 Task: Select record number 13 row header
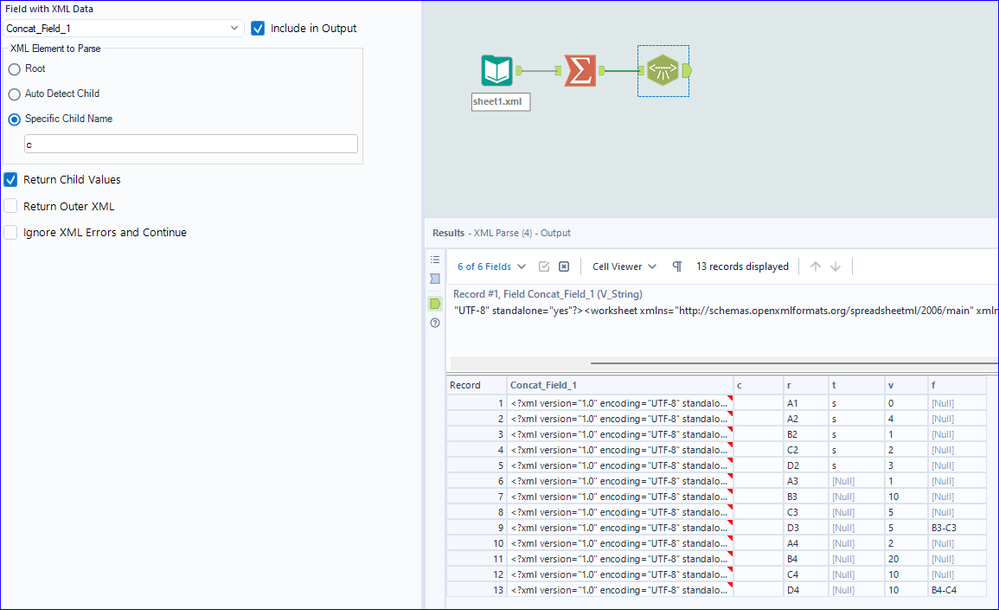coord(477,590)
